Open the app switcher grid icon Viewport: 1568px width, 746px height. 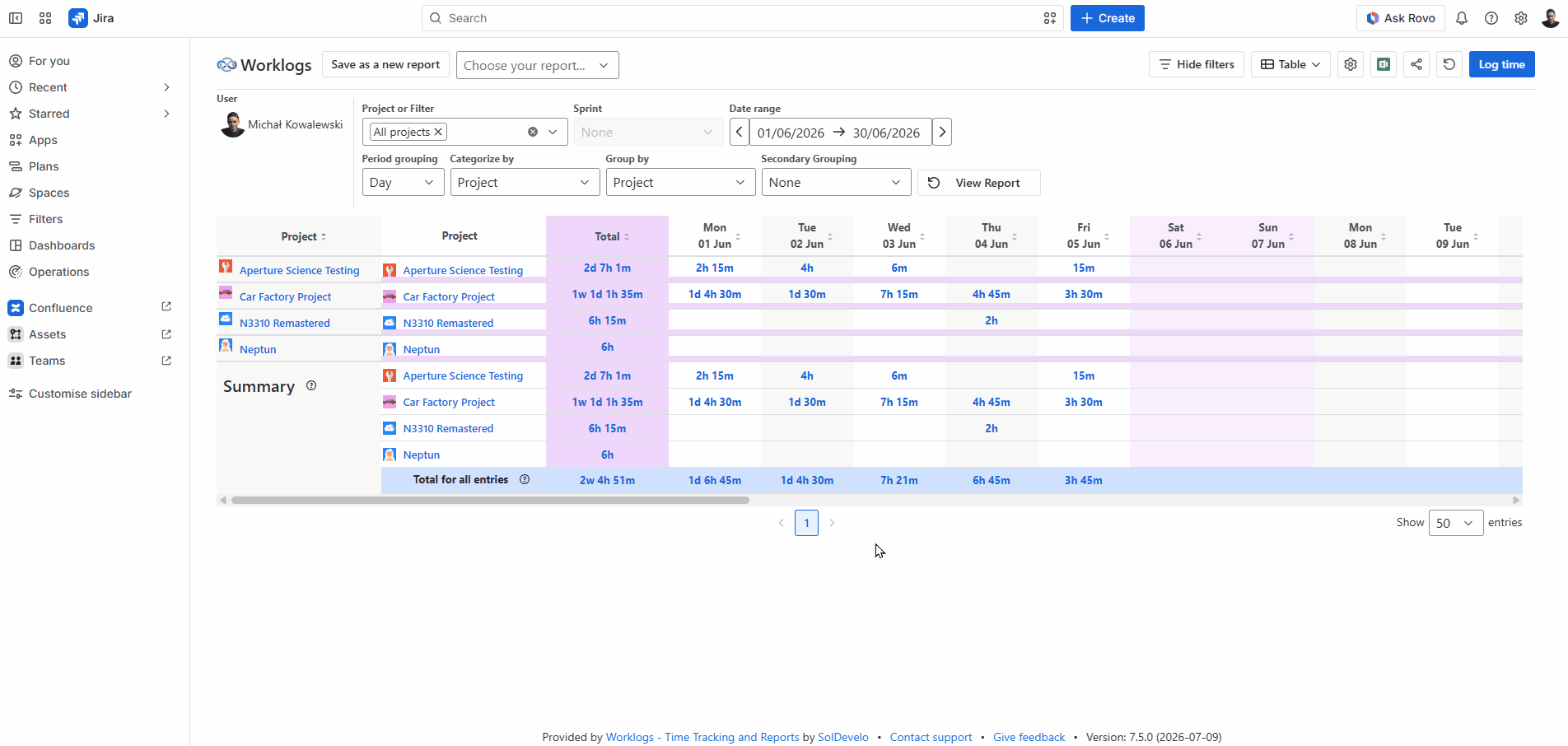click(x=45, y=18)
